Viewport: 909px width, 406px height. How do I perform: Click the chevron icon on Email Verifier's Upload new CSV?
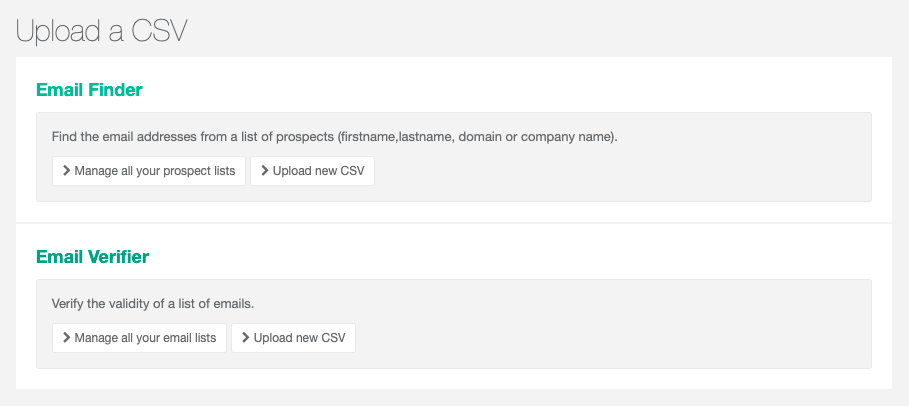(x=245, y=338)
